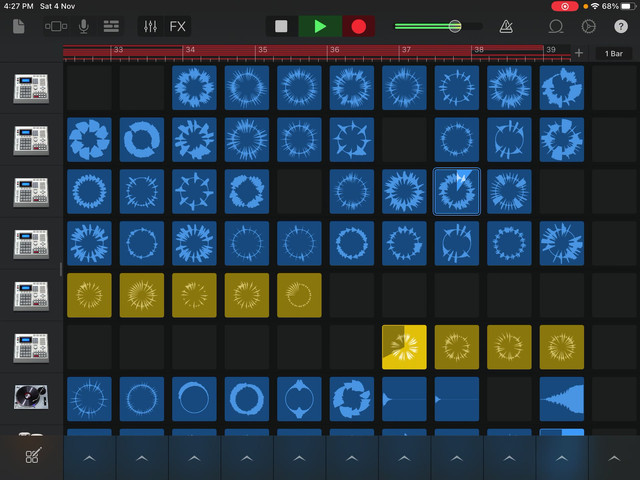Trigger the second column chevron
The height and width of the screenshot is (480, 640).
(x=142, y=458)
